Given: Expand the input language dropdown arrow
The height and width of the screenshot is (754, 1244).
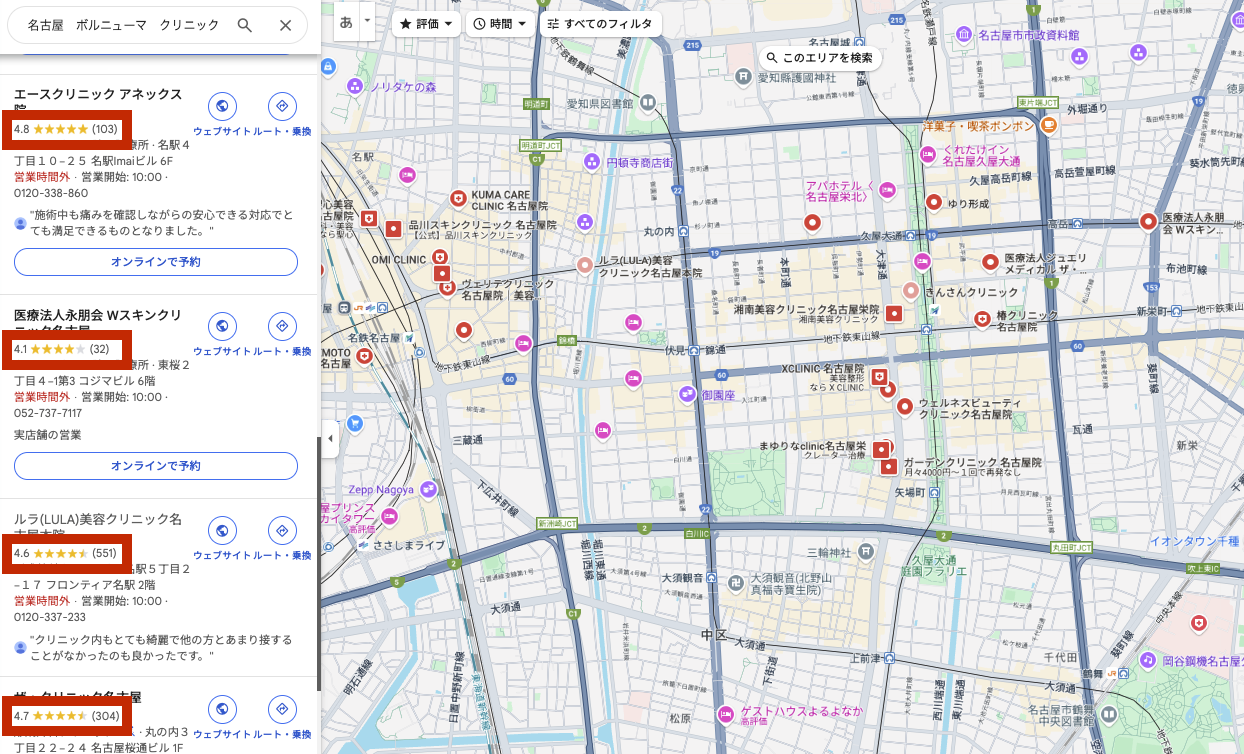Looking at the screenshot, I should click(368, 21).
